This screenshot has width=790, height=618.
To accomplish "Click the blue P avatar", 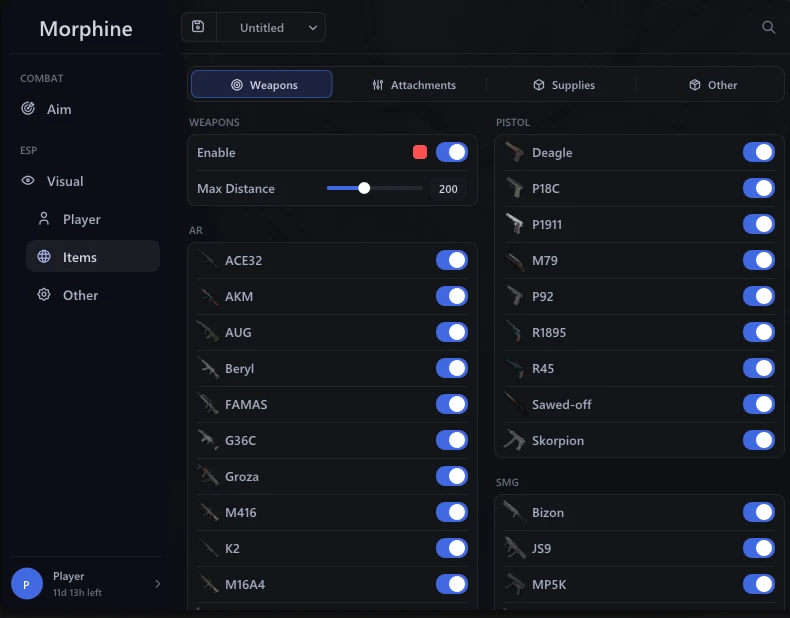I will pyautogui.click(x=27, y=584).
